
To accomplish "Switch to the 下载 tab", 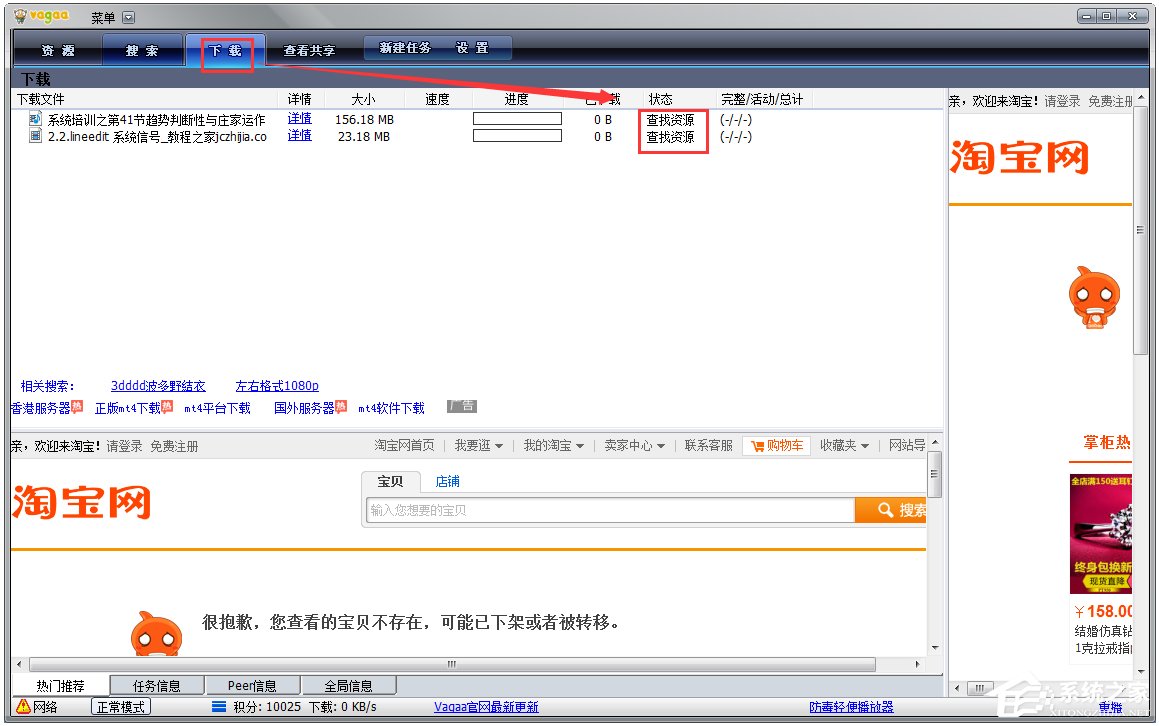I will coord(225,50).
